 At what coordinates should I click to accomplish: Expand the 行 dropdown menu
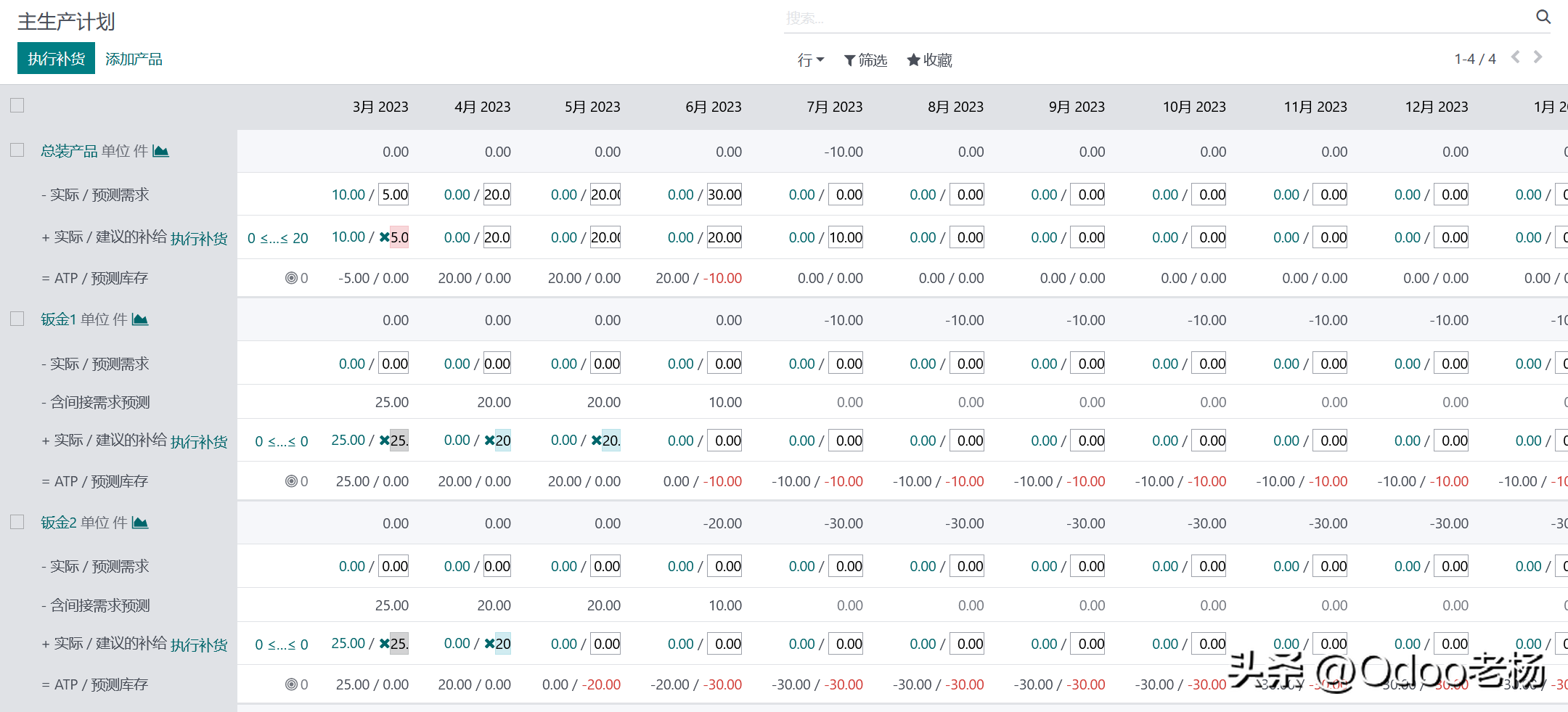(x=810, y=60)
